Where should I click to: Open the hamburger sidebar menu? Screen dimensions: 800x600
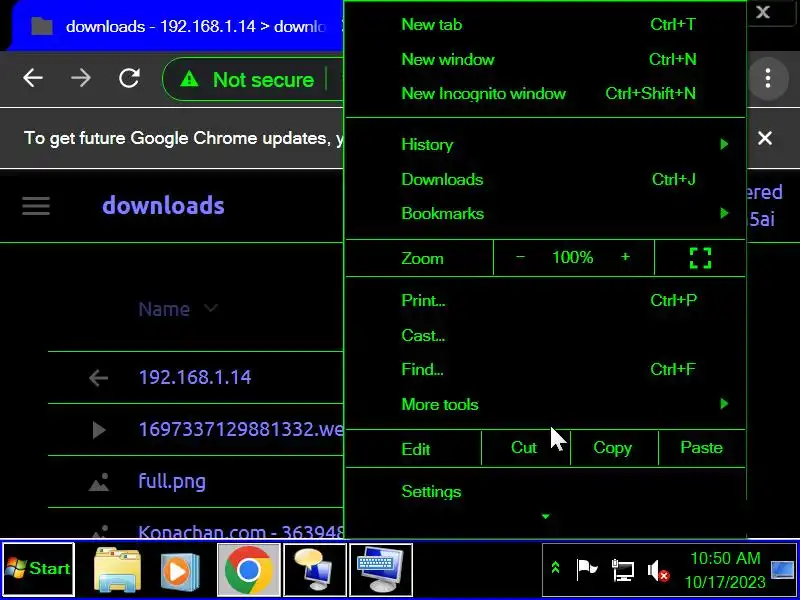click(36, 206)
